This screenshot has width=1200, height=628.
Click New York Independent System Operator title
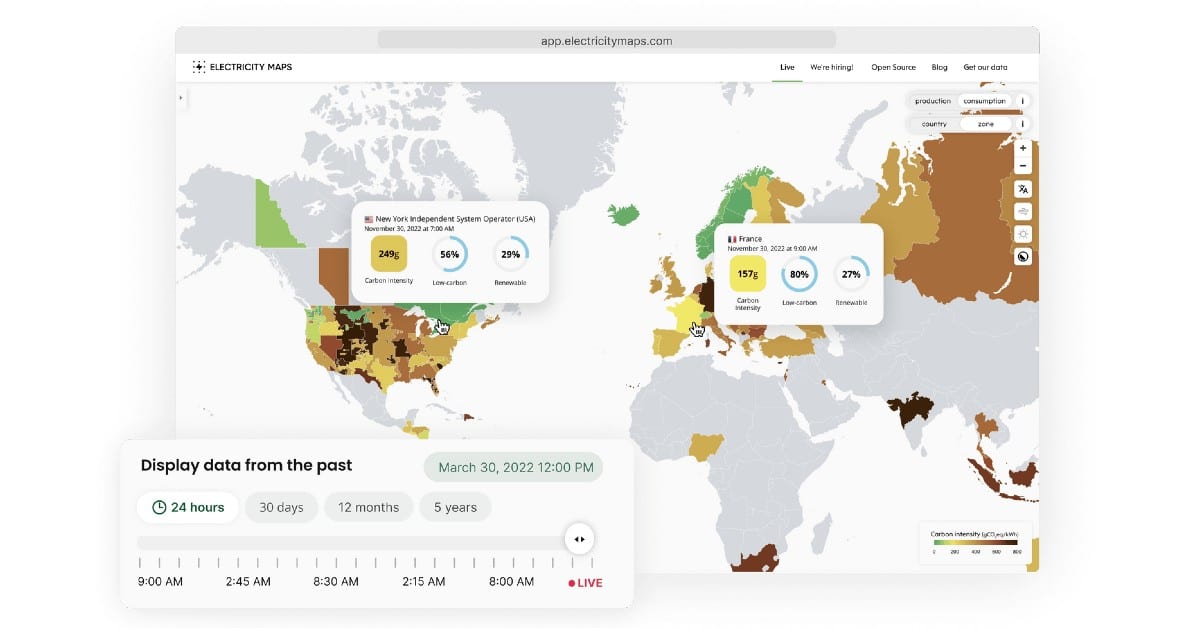click(455, 219)
